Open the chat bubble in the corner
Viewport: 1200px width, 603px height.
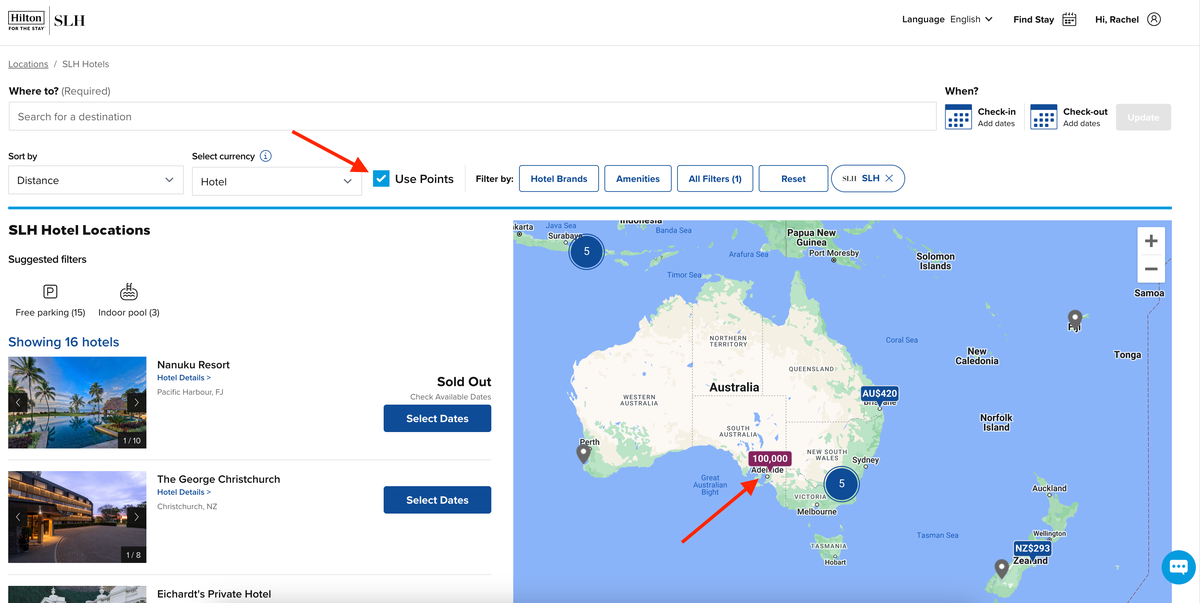click(1177, 567)
